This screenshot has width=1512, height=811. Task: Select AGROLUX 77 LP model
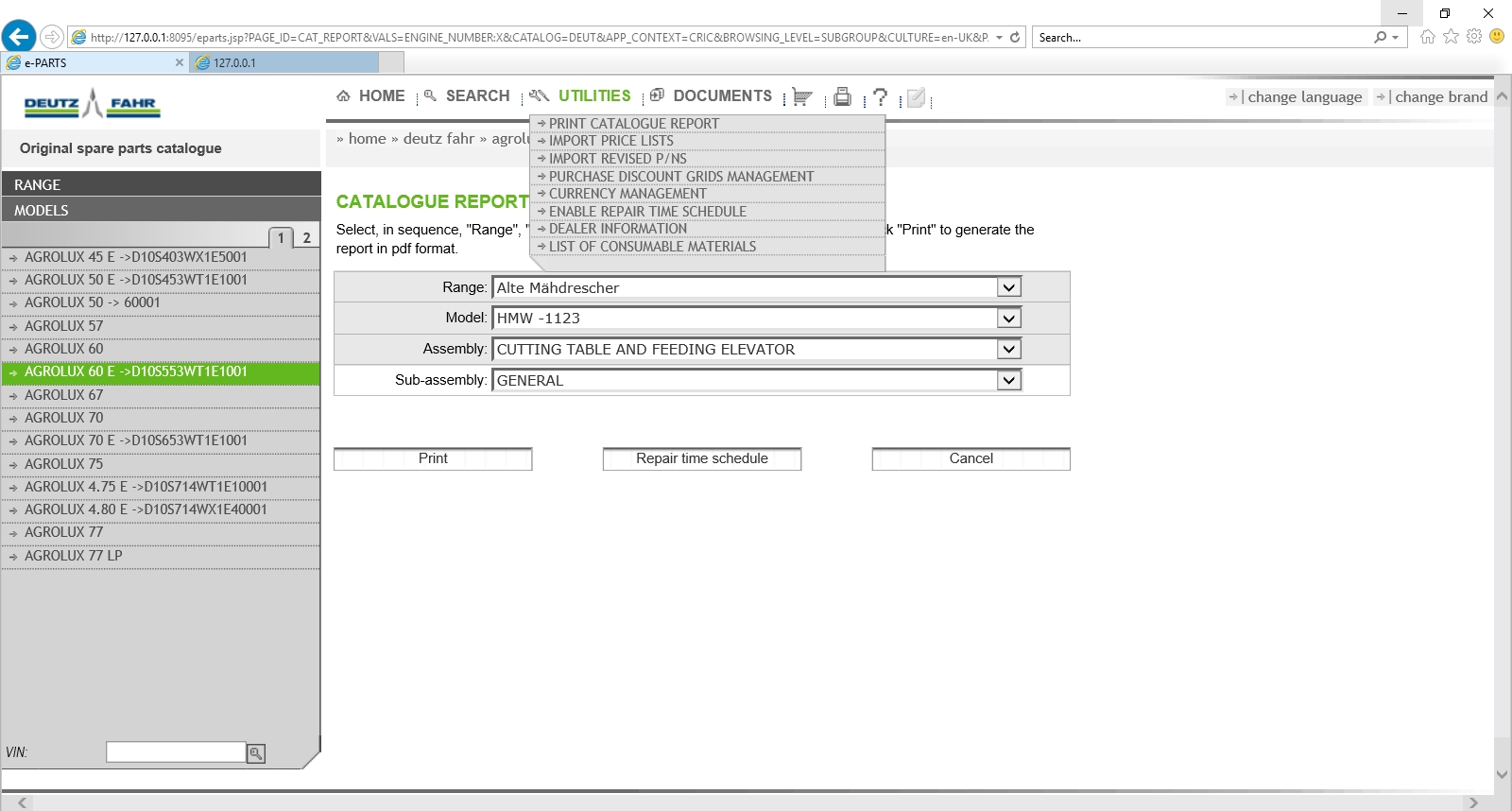coord(161,556)
